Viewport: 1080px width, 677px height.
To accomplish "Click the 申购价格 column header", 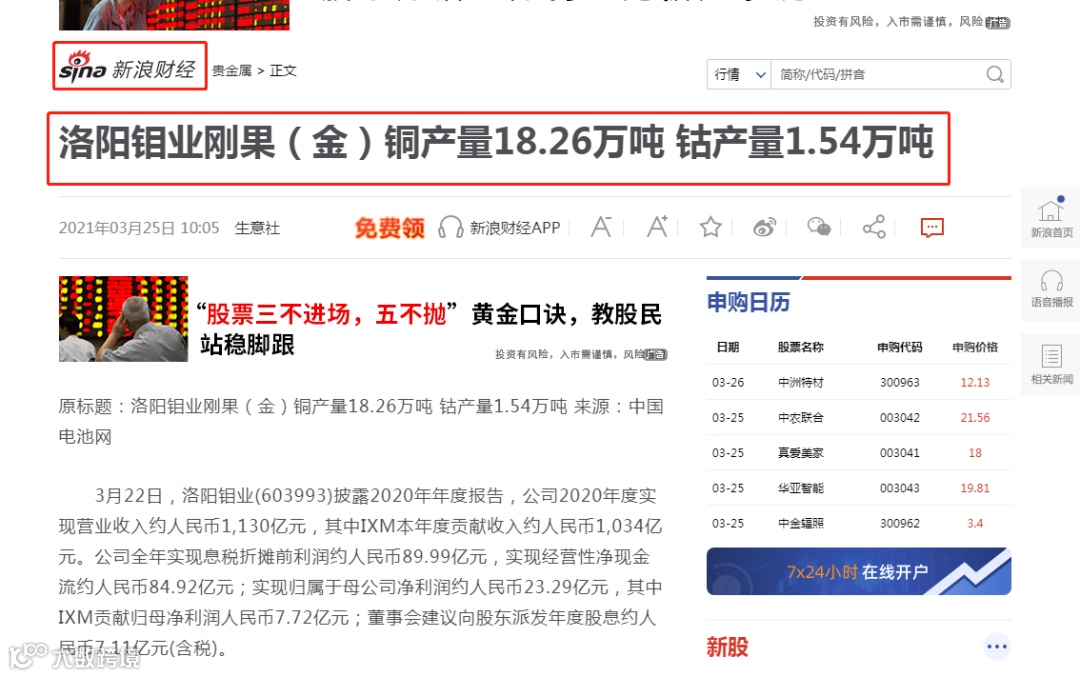I will click(975, 347).
